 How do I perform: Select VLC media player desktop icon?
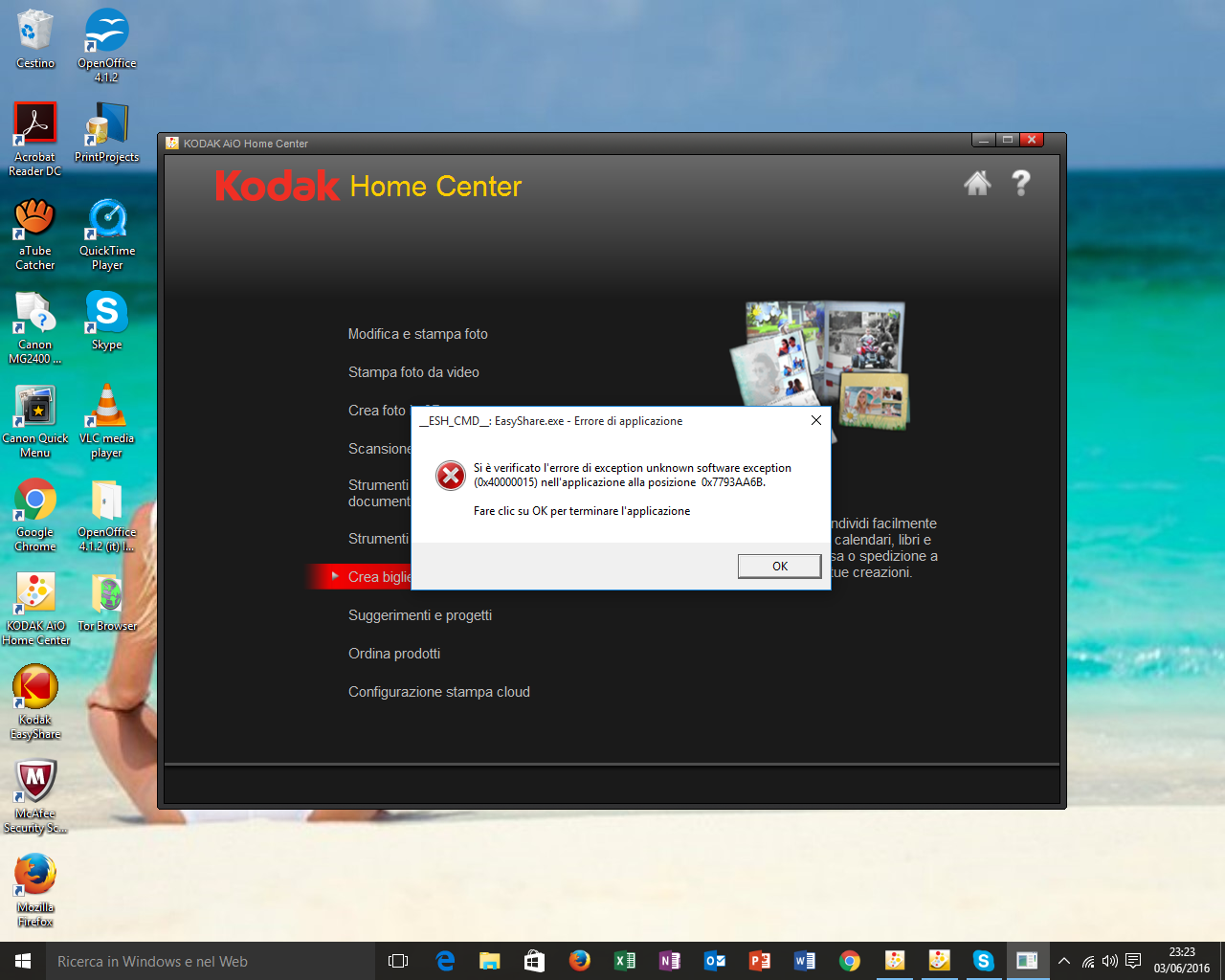(107, 420)
